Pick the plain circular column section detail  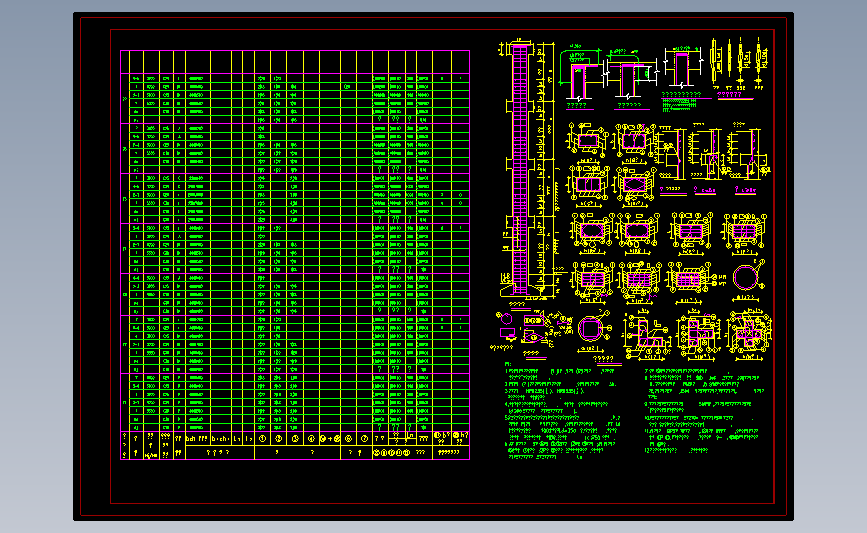pyautogui.click(x=745, y=278)
